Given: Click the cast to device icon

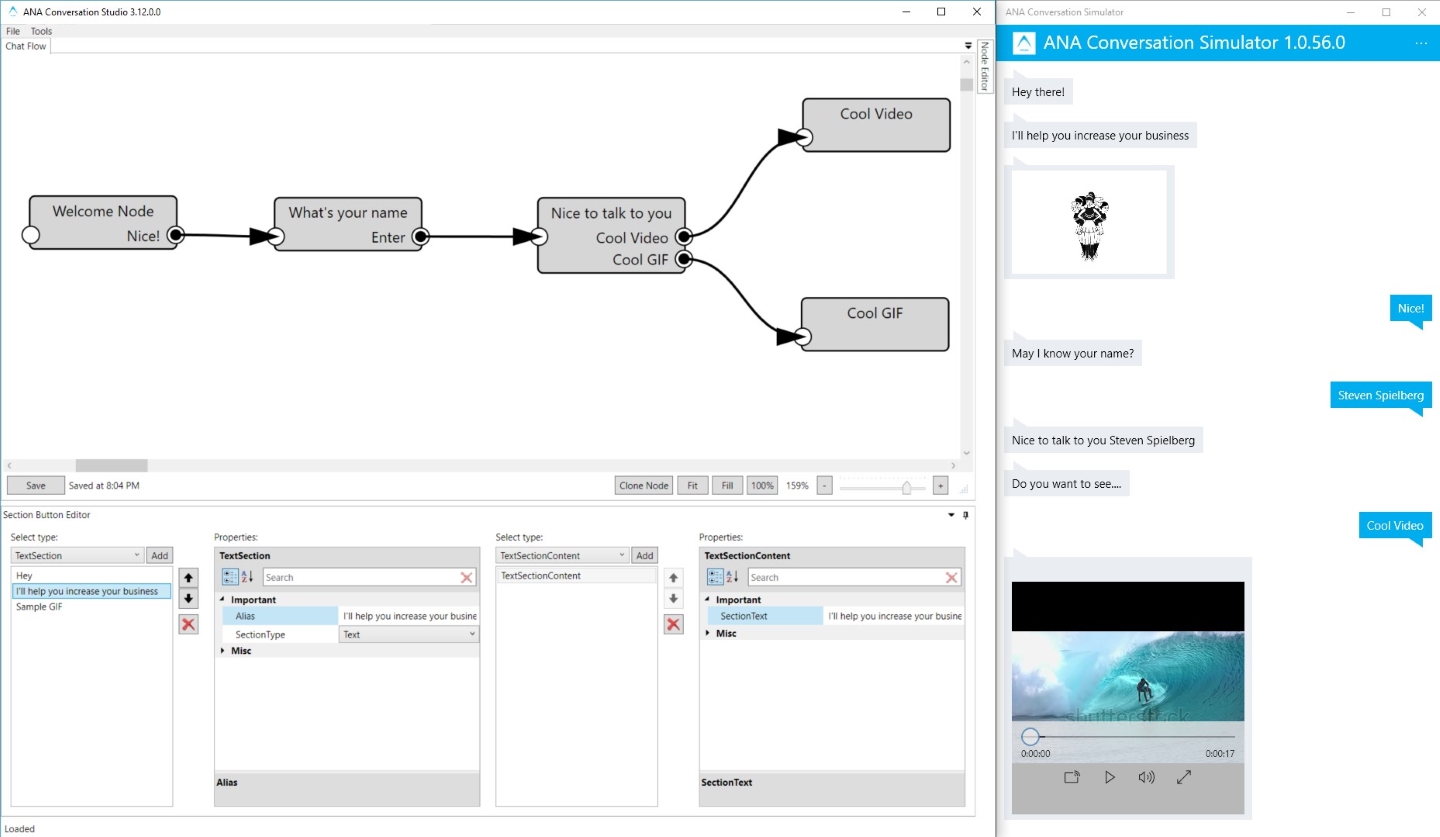Looking at the screenshot, I should [1072, 777].
